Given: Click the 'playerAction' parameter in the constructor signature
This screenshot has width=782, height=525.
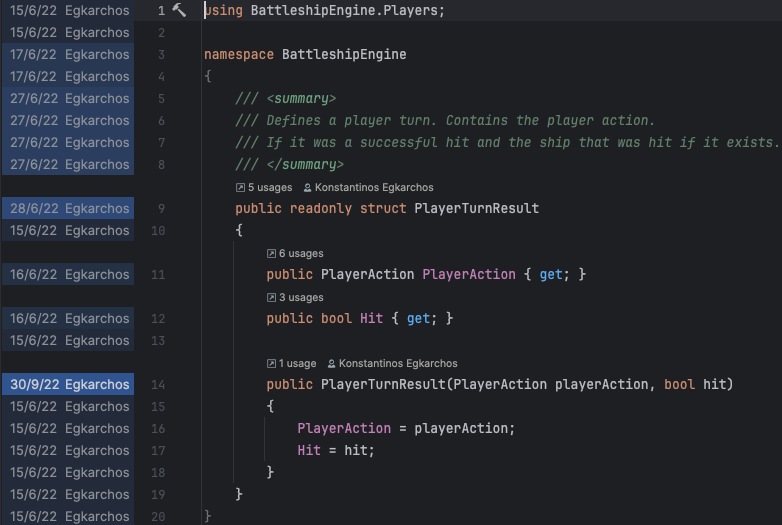Looking at the screenshot, I should (601, 384).
